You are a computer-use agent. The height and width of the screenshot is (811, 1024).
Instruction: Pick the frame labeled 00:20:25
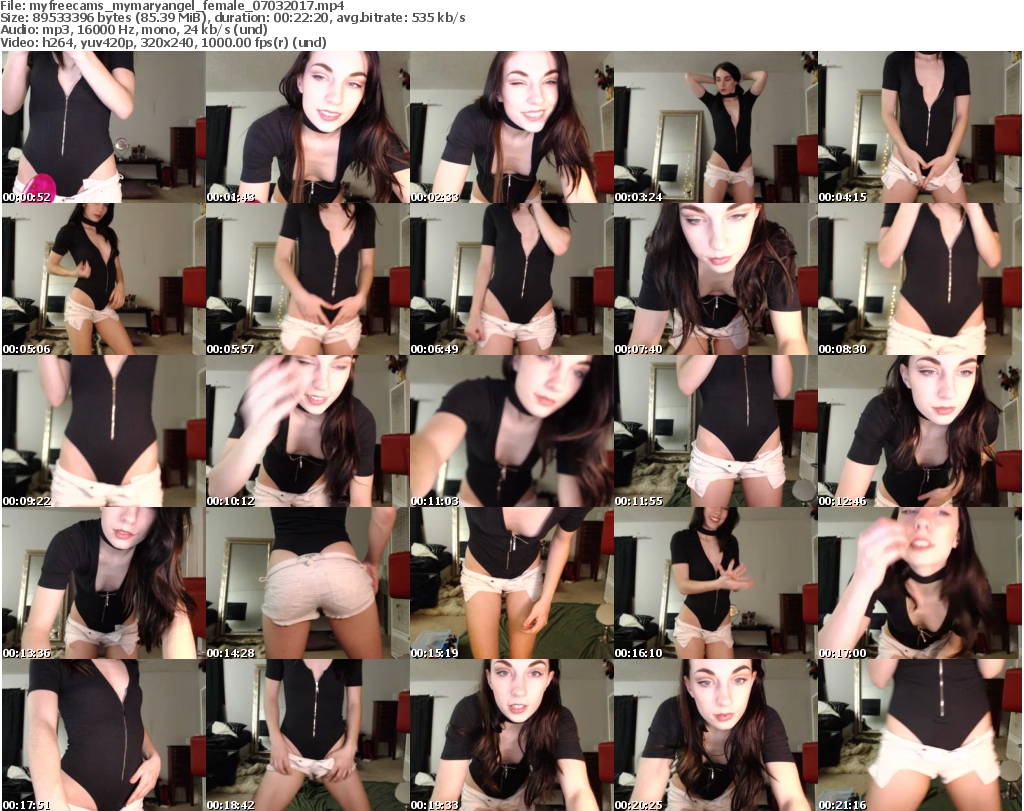[716, 735]
